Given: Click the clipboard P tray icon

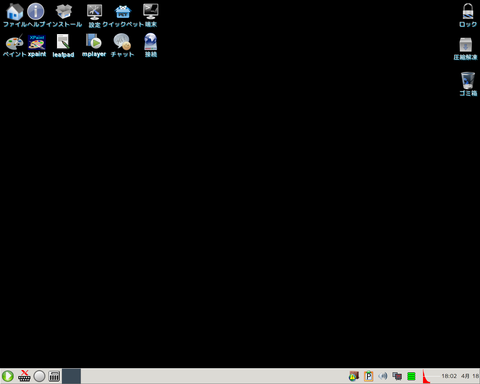Looking at the screenshot, I should pyautogui.click(x=368, y=376).
